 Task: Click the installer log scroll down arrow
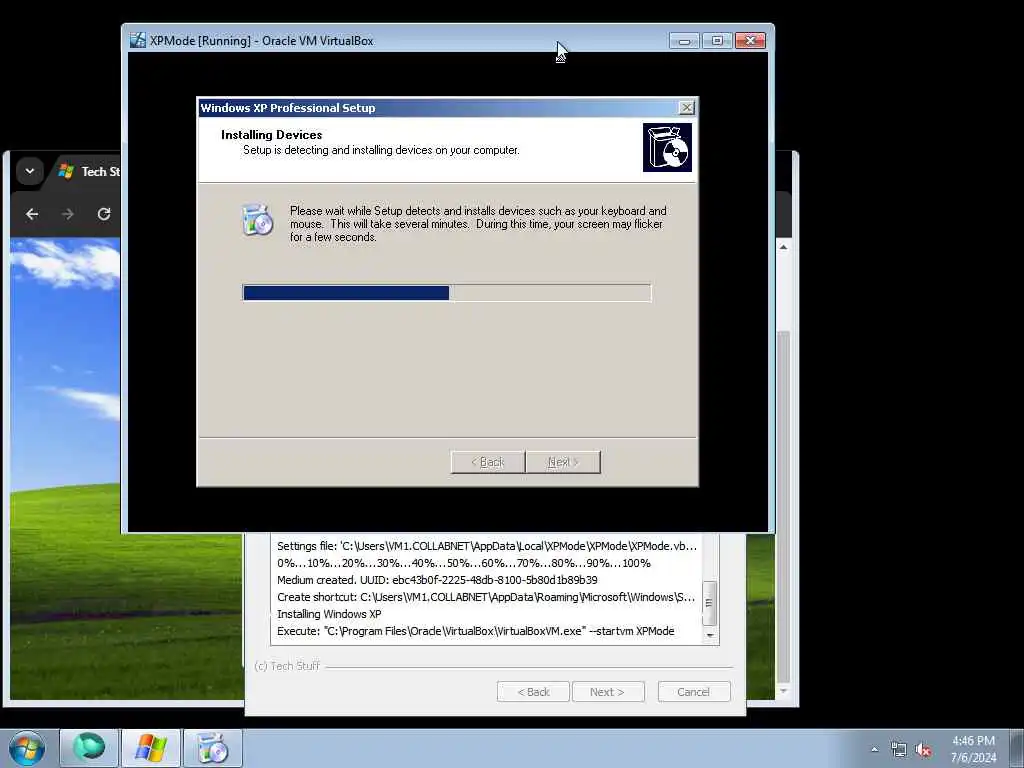(x=710, y=635)
